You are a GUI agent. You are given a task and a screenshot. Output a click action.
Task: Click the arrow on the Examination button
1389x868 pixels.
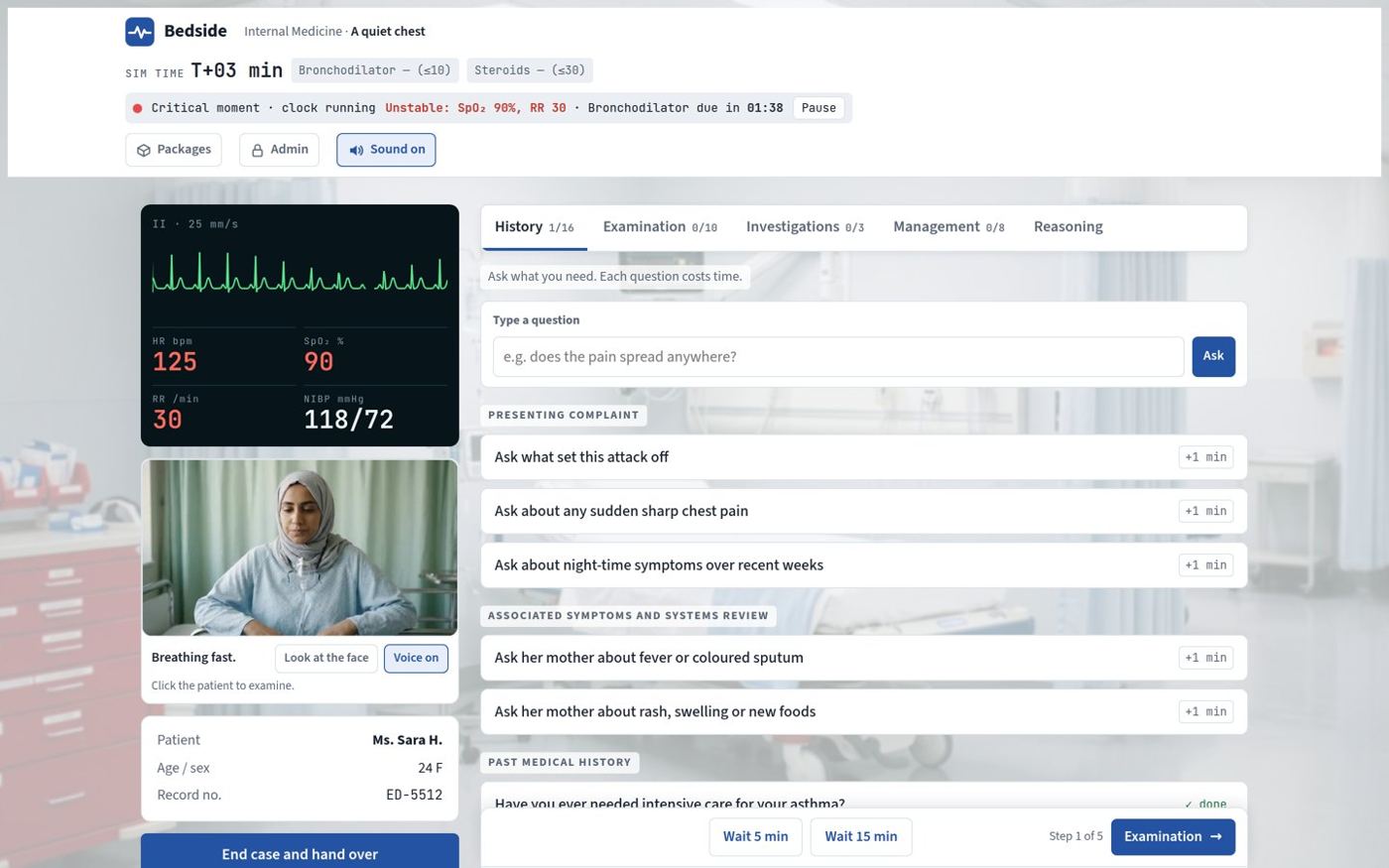coord(1216,836)
